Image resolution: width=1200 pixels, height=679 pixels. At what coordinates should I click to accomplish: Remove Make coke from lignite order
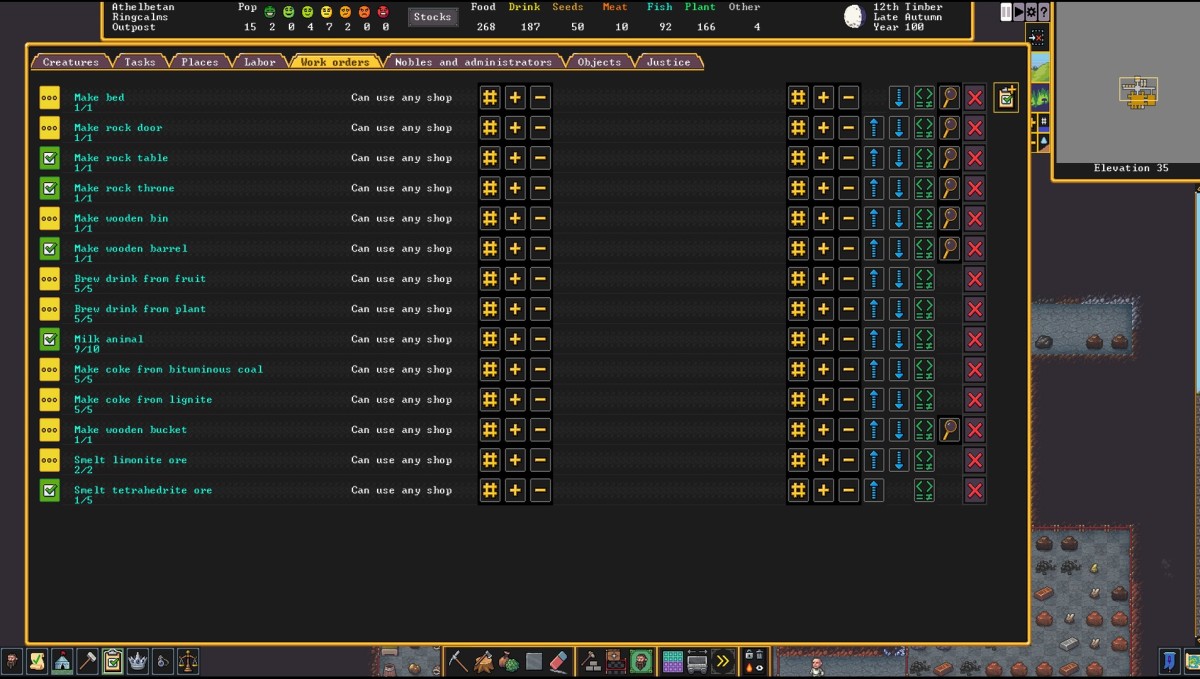point(975,399)
